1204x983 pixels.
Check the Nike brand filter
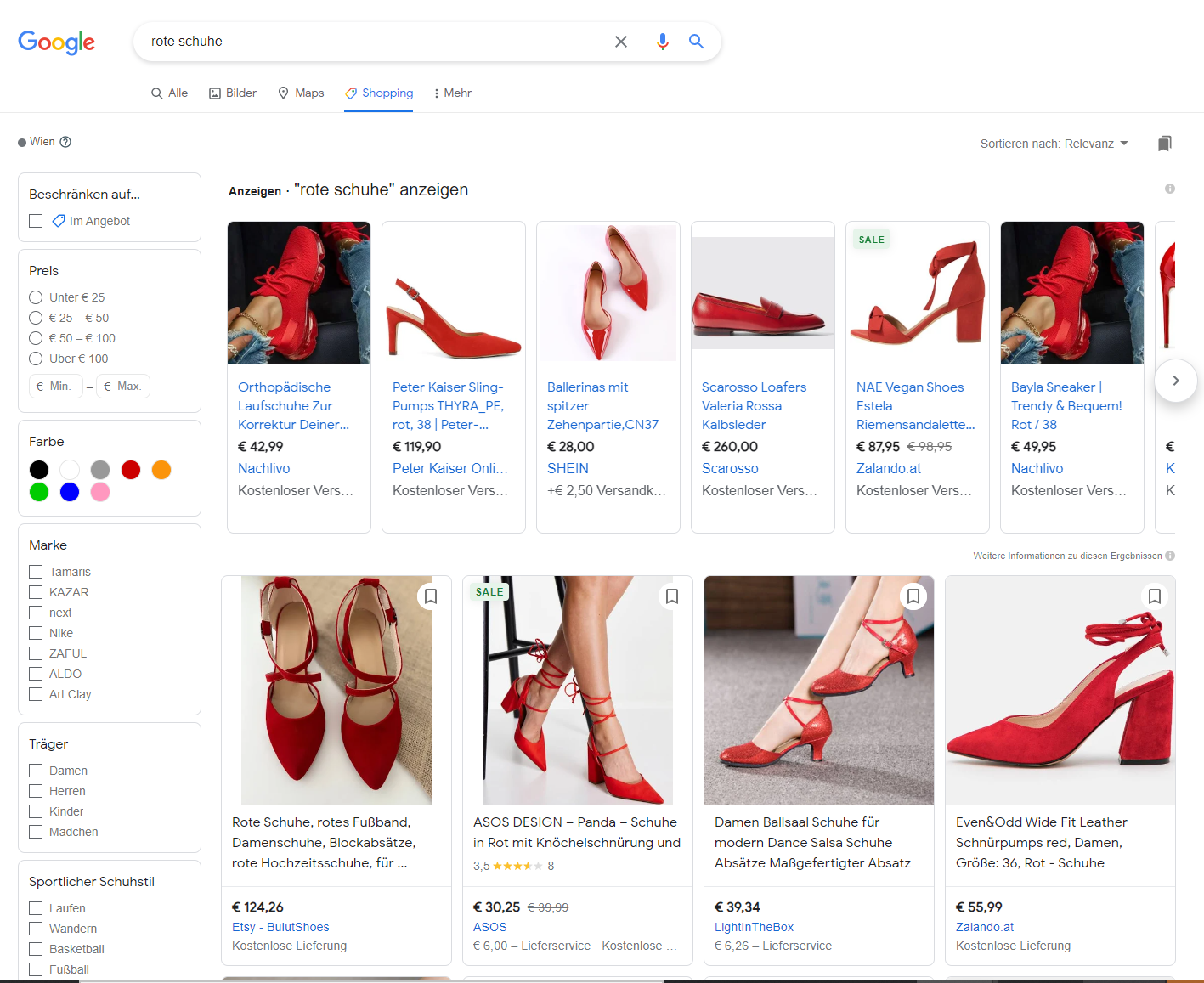tap(36, 633)
